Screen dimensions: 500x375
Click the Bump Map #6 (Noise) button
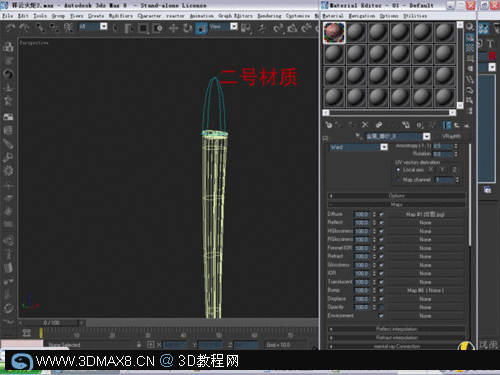point(425,291)
